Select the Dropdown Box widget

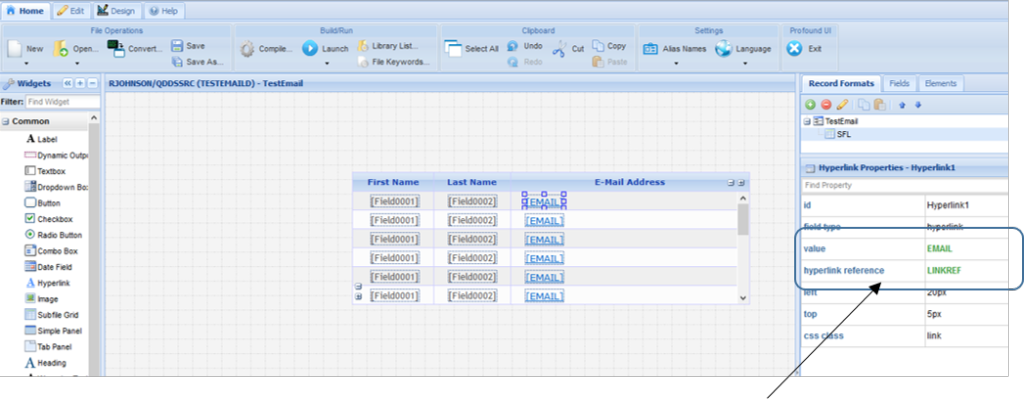[56, 187]
